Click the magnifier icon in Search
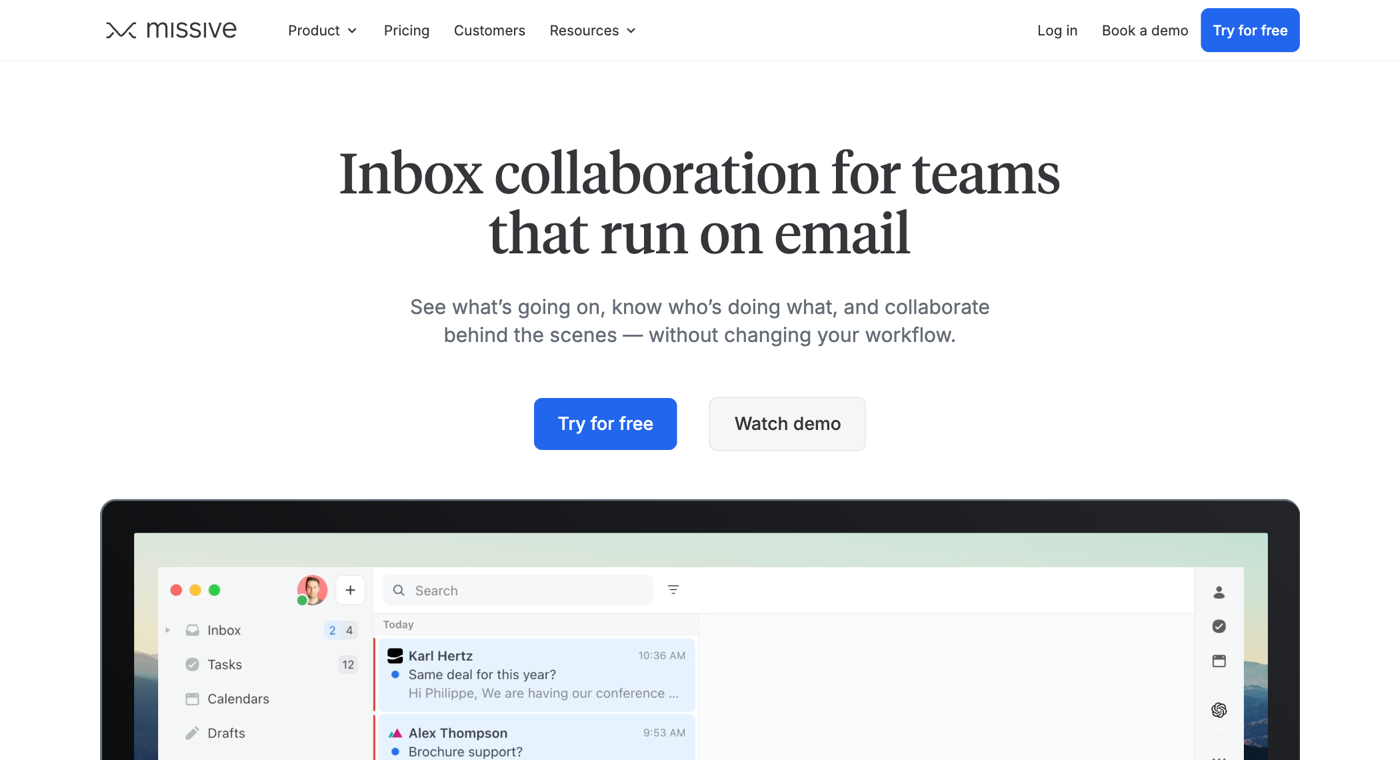Screen dimensions: 1400x760 [x=399, y=591]
